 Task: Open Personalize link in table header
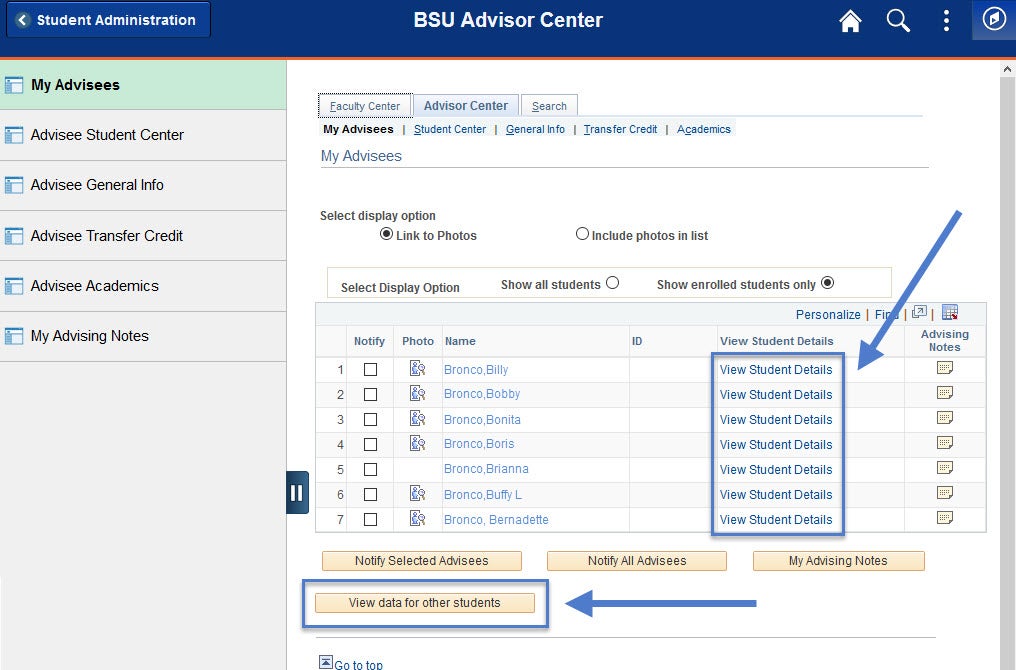[828, 314]
